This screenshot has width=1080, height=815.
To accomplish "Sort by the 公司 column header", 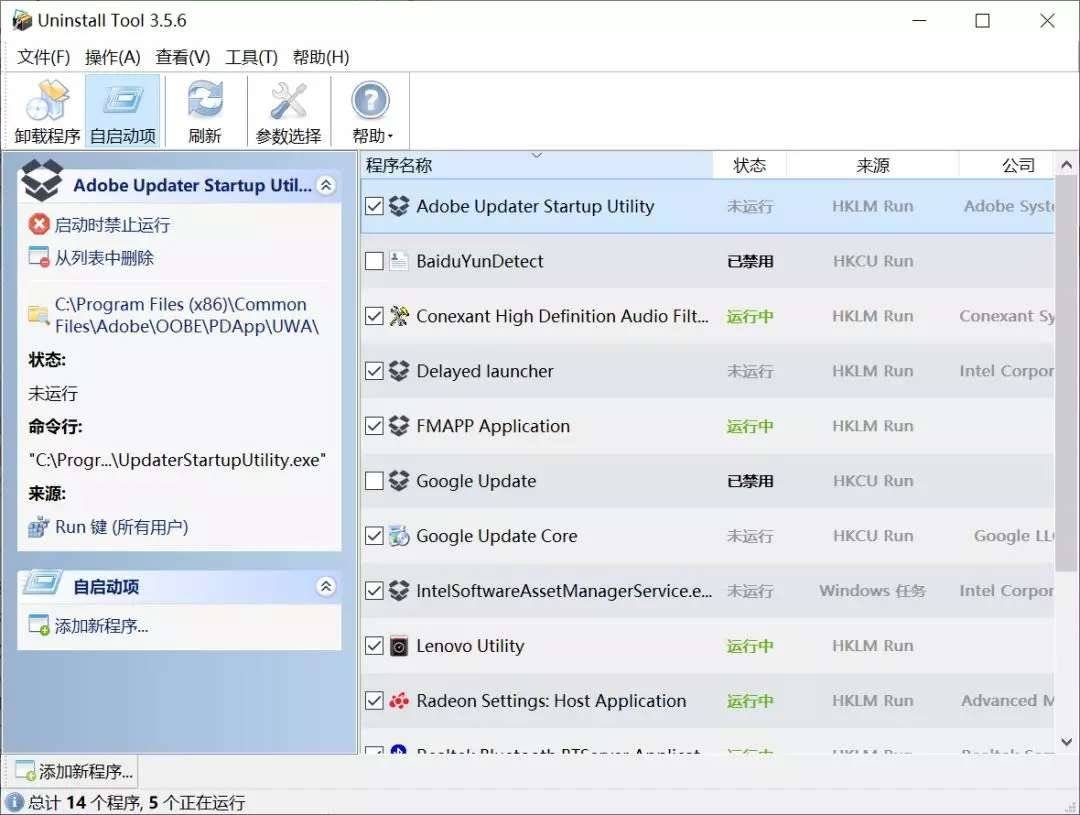I will point(1007,165).
